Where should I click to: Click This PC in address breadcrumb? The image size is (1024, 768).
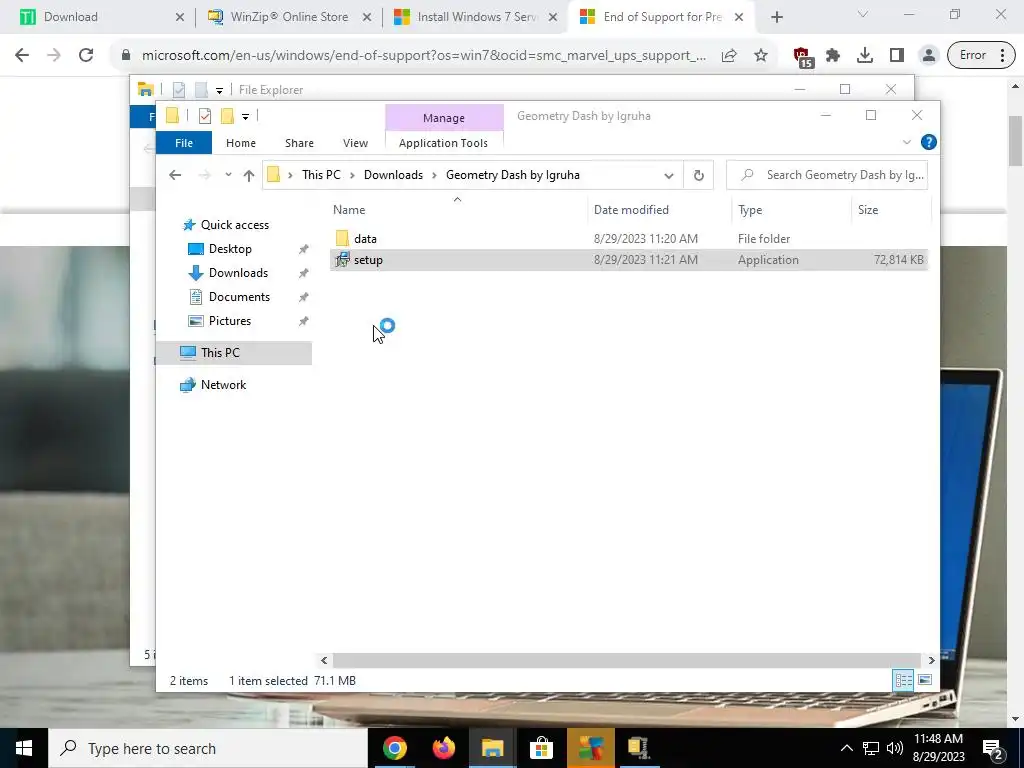pyautogui.click(x=321, y=175)
